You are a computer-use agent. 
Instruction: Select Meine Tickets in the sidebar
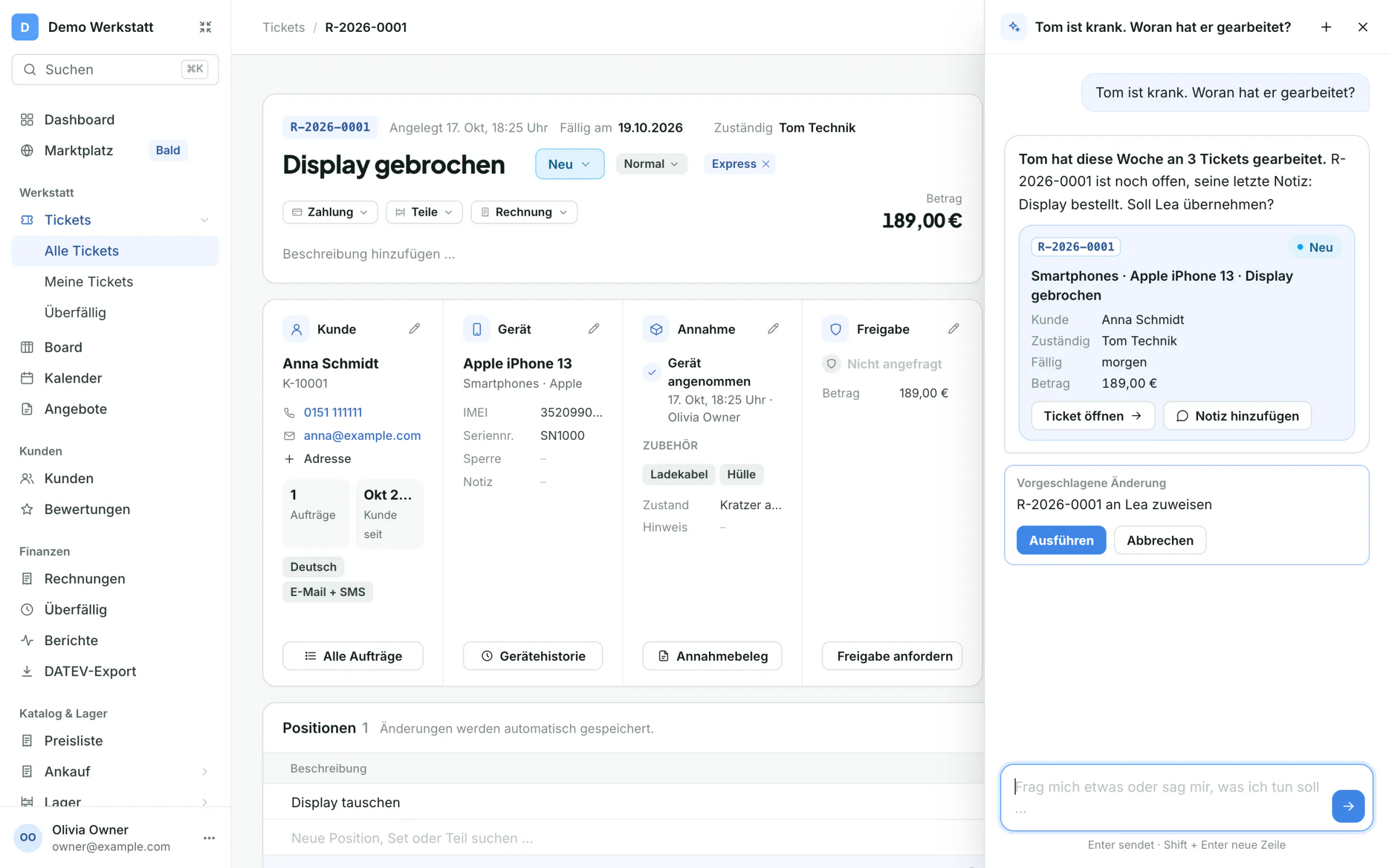[x=115, y=282]
